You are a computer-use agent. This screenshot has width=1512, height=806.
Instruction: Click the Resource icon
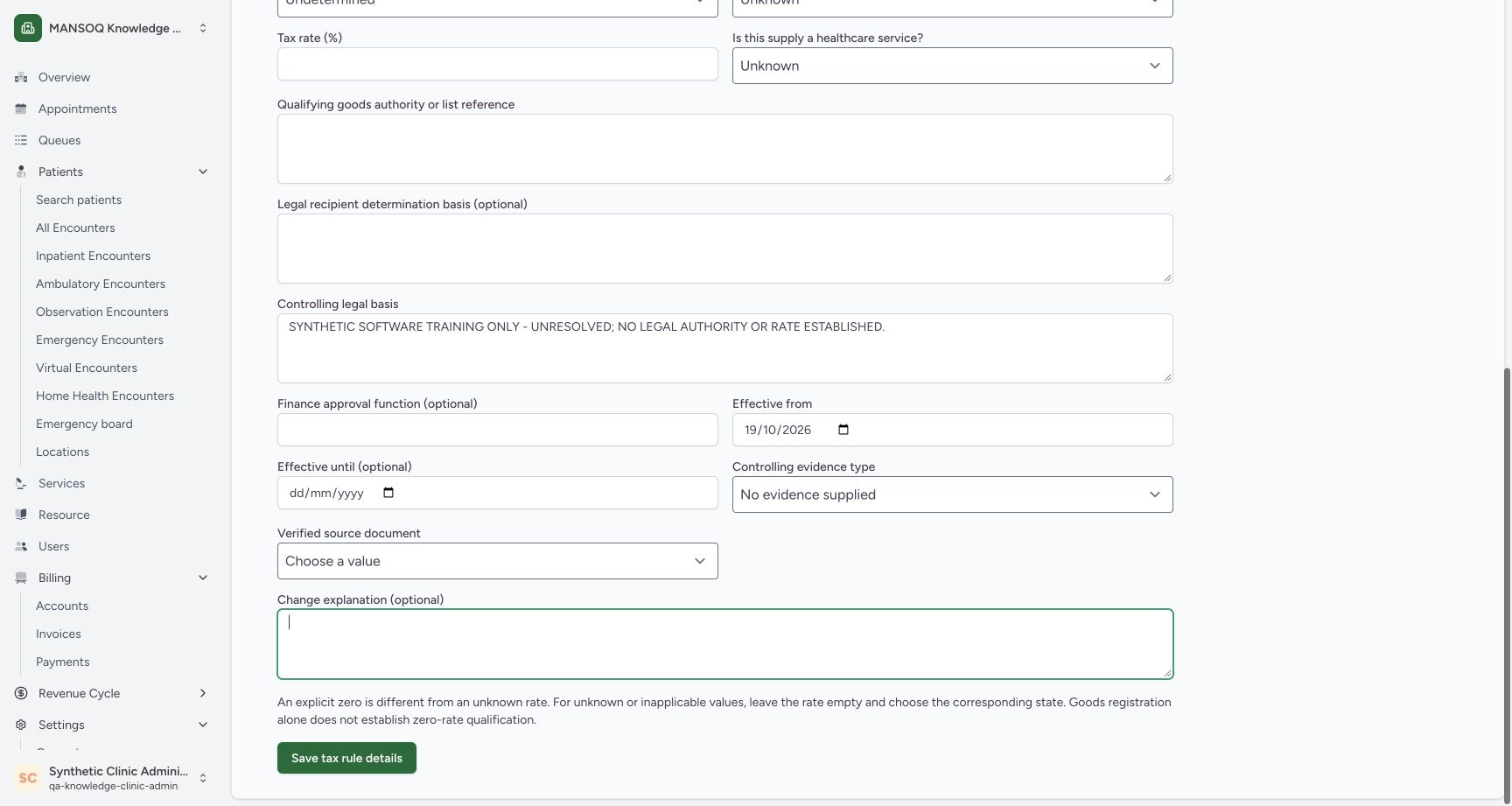coord(21,515)
